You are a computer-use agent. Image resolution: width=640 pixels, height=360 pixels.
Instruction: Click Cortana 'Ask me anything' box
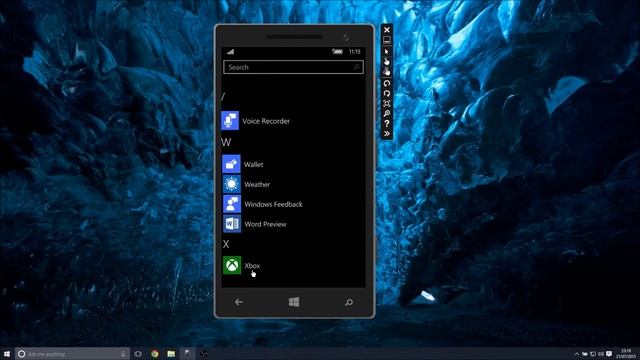72,354
